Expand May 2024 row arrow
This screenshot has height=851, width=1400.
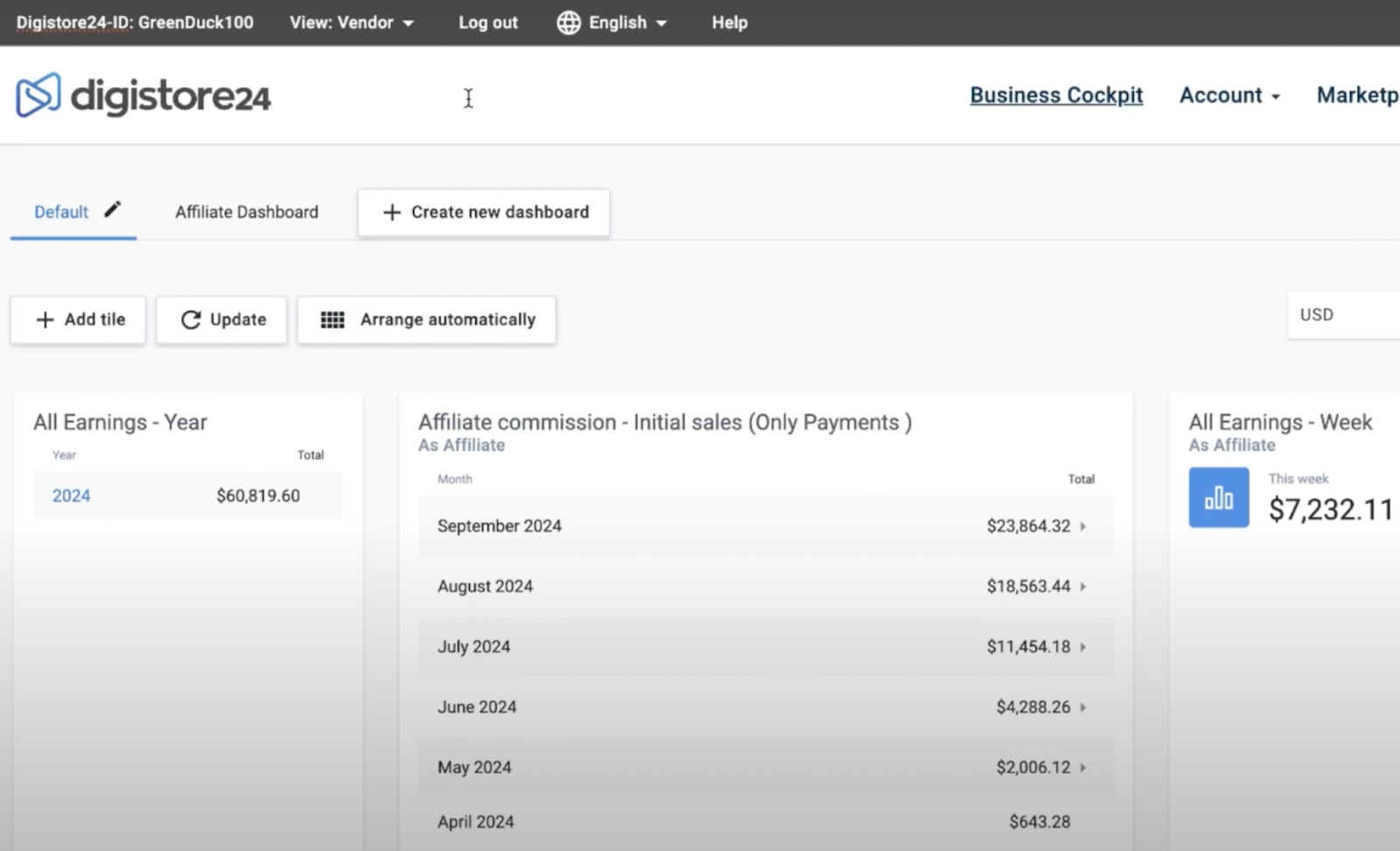tap(1083, 768)
